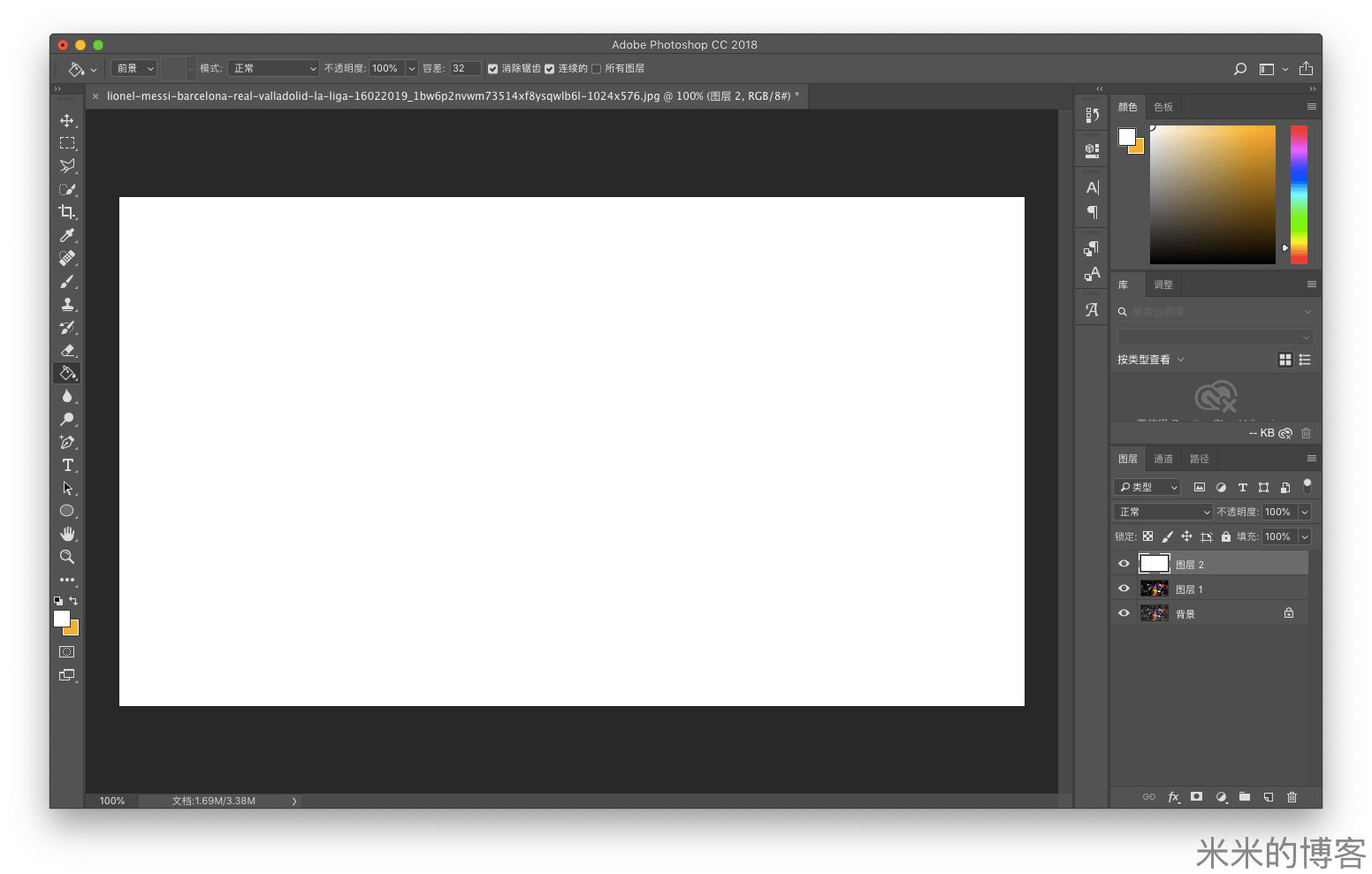Select the Horizontal Type tool
The width and height of the screenshot is (1372, 874).
67,465
